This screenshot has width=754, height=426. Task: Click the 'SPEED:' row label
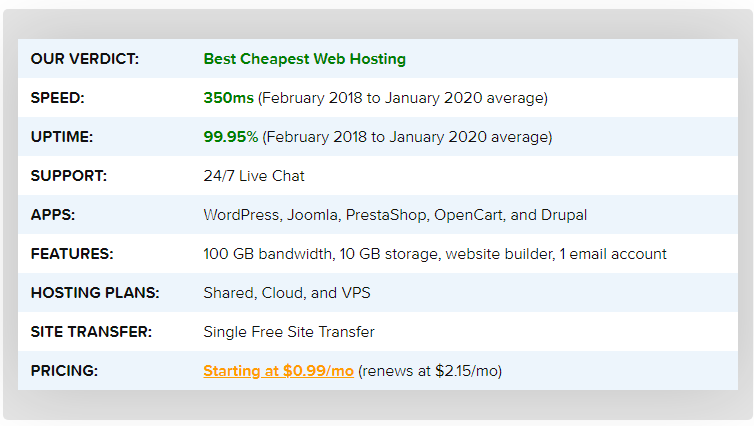click(x=58, y=98)
